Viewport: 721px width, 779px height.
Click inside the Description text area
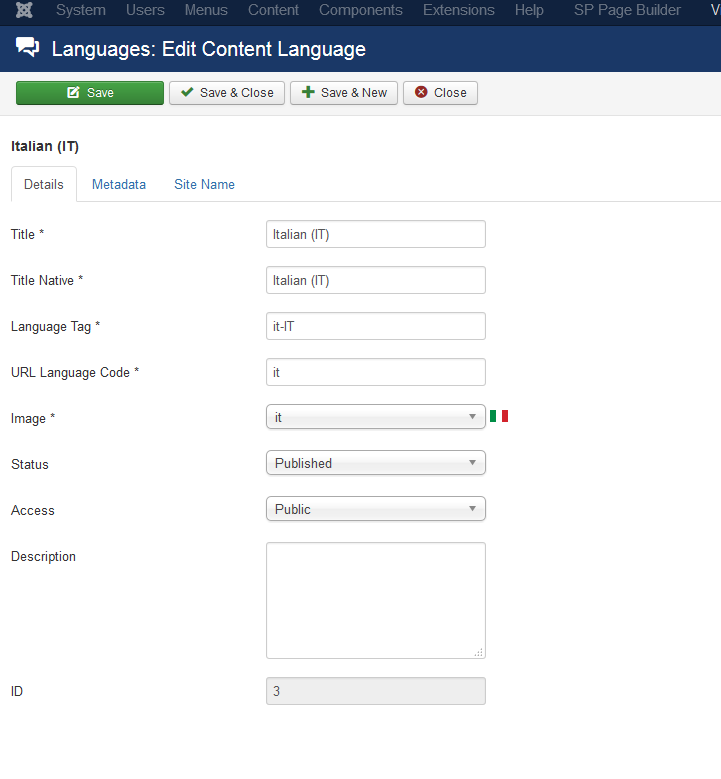click(x=375, y=600)
